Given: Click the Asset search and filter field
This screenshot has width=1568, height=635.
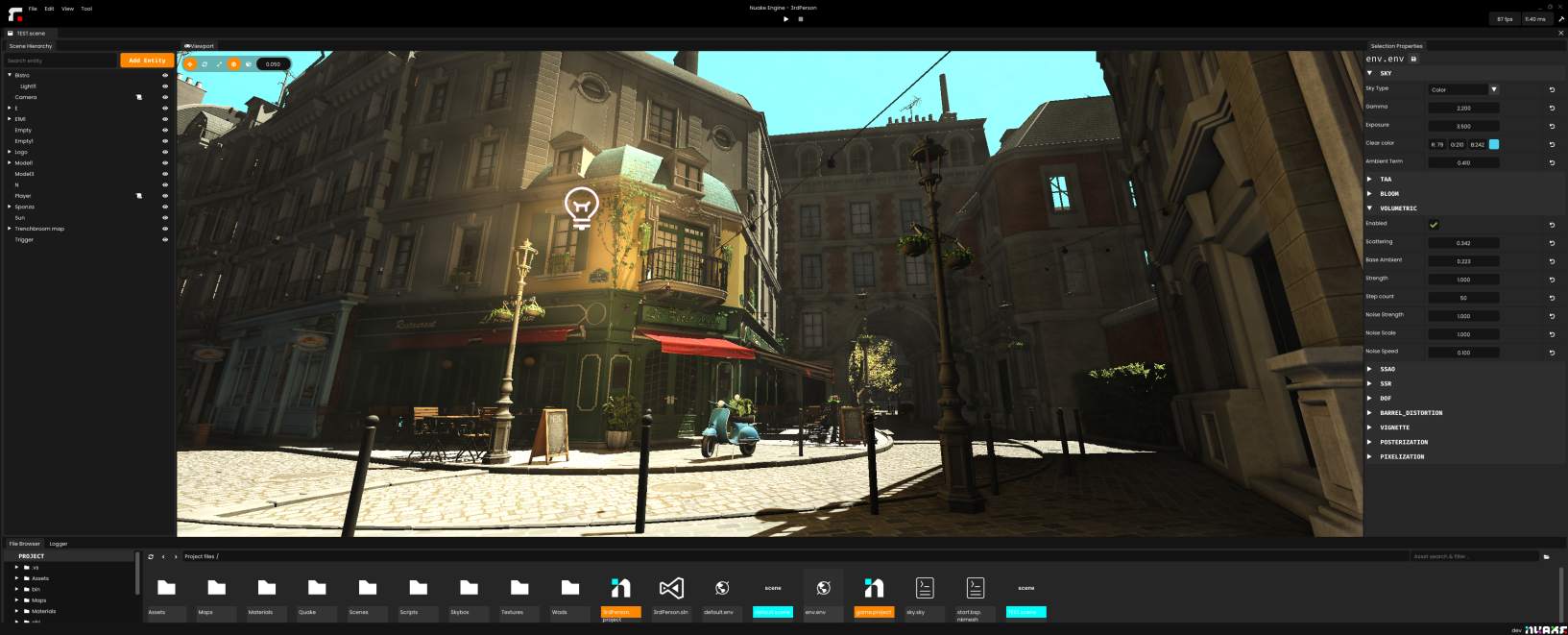Looking at the screenshot, I should coord(1474,556).
